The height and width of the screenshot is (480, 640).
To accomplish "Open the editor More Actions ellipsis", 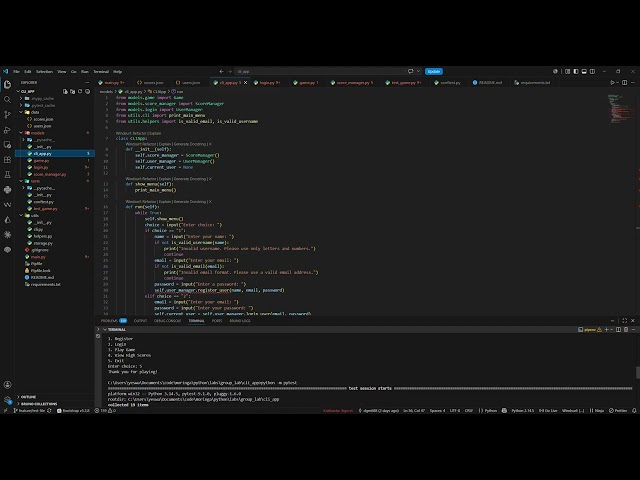I will pos(633,82).
